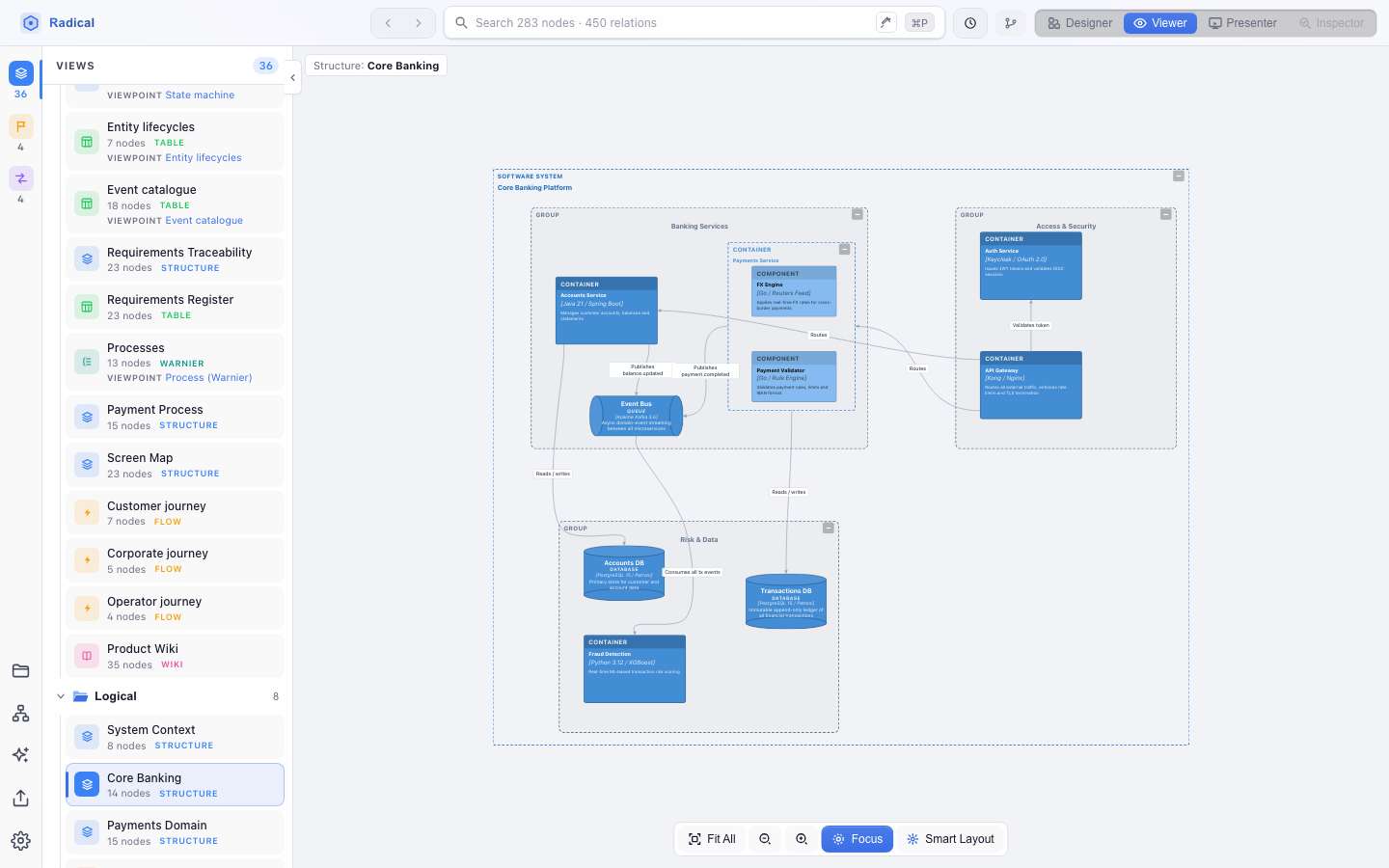Toggle the Focus mode button
The width and height of the screenshot is (1389, 868).
858,839
